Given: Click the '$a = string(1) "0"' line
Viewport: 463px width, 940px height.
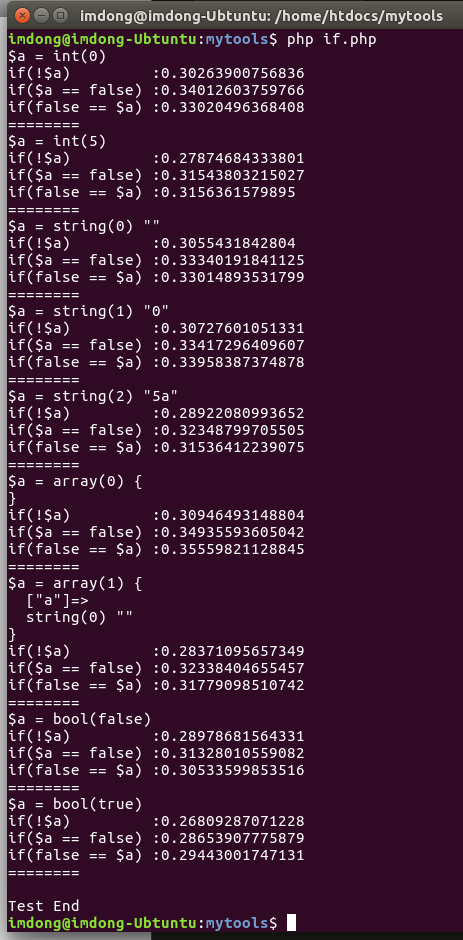Looking at the screenshot, I should [88, 311].
